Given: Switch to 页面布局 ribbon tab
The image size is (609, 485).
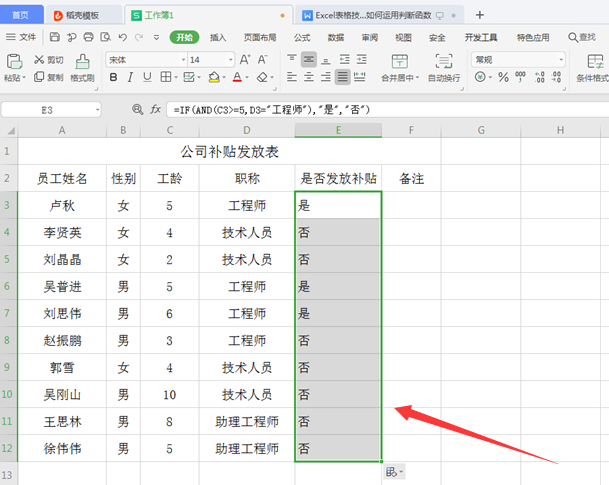Looking at the screenshot, I should coord(260,37).
